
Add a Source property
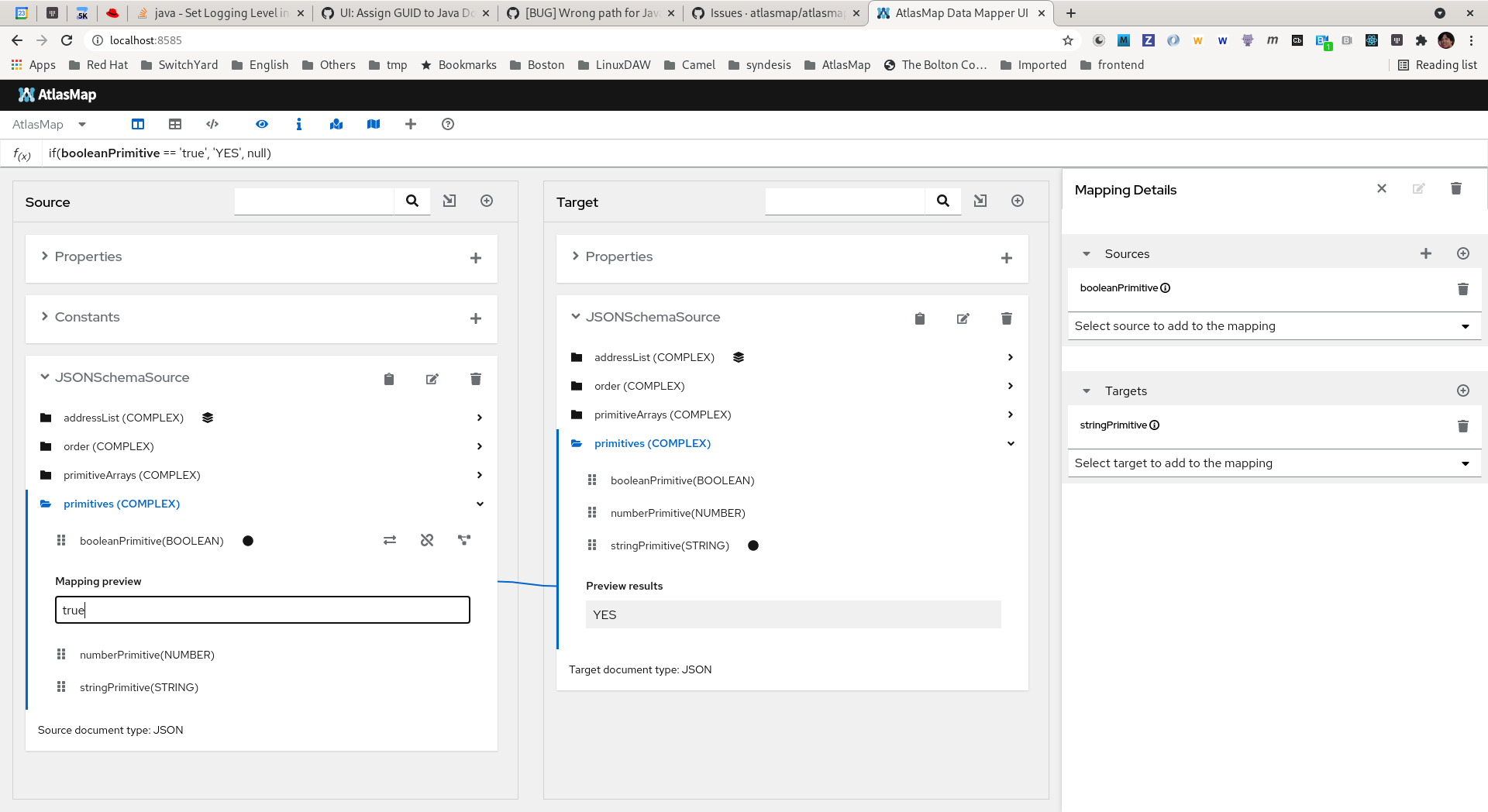[476, 258]
